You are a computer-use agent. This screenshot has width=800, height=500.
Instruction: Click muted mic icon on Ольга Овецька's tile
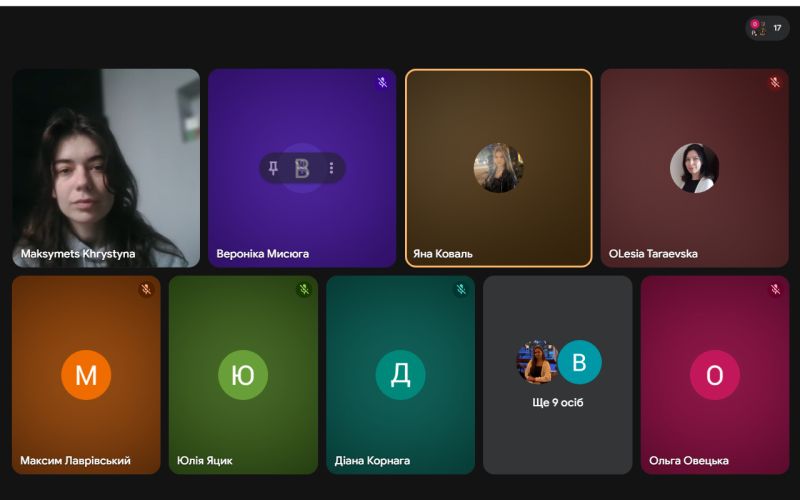point(775,290)
